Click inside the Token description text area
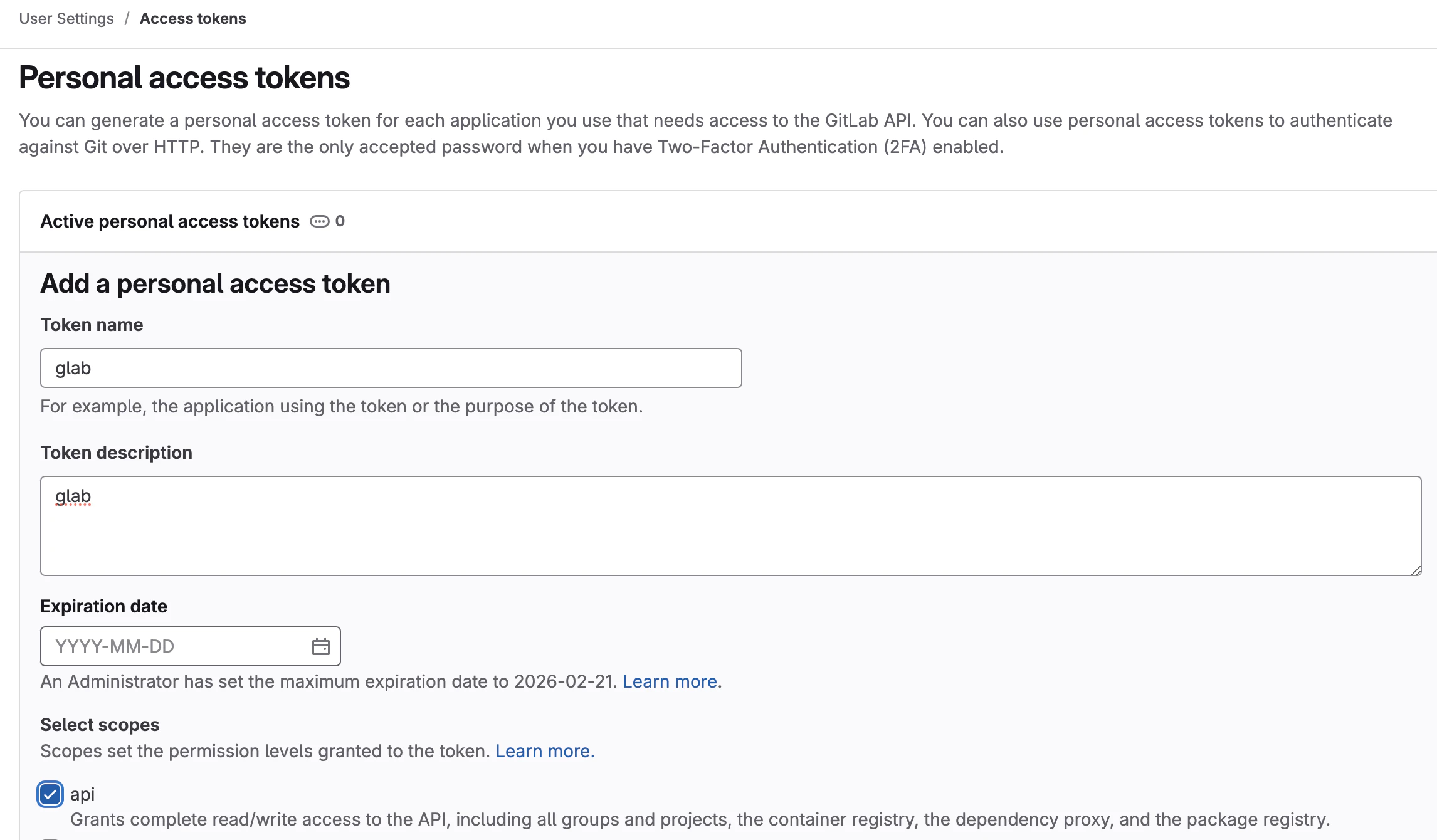This screenshot has height=840, width=1437. 731,526
